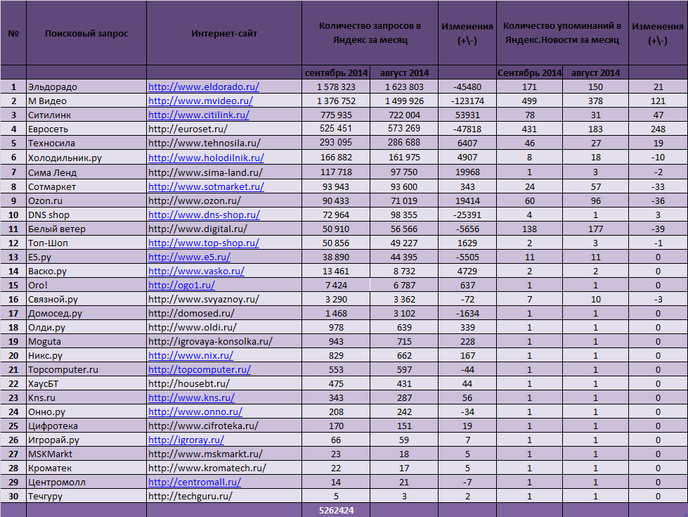Viewport: 688px width, 517px height.
Task: Select the http://techguru.ru/ cell
Action: [x=224, y=496]
